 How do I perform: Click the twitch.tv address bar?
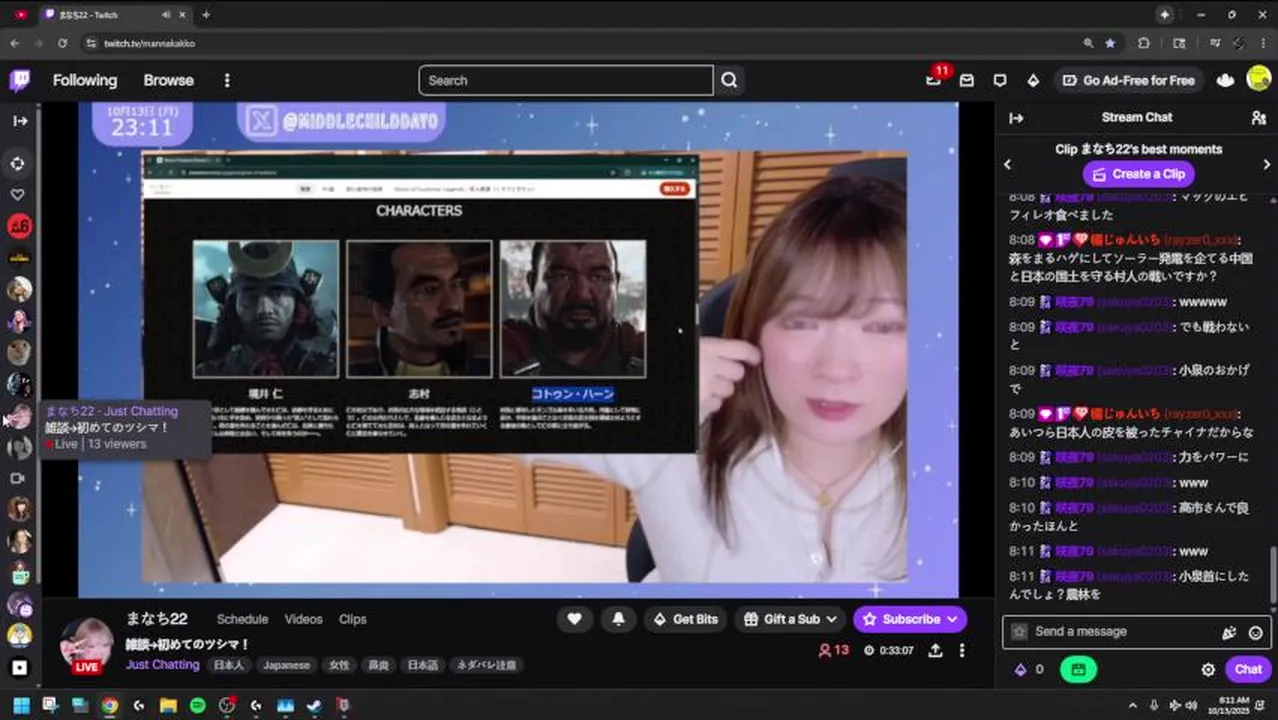click(x=580, y=43)
